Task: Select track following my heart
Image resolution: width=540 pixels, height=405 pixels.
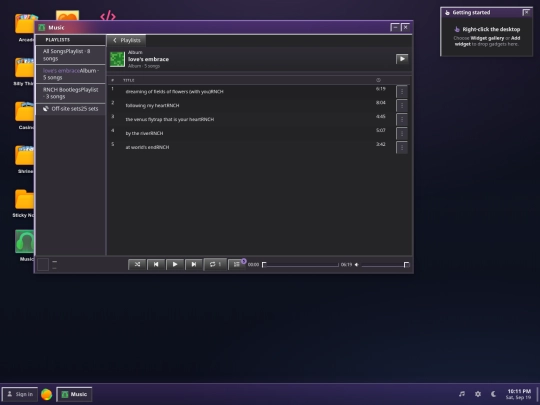Action: point(251,105)
